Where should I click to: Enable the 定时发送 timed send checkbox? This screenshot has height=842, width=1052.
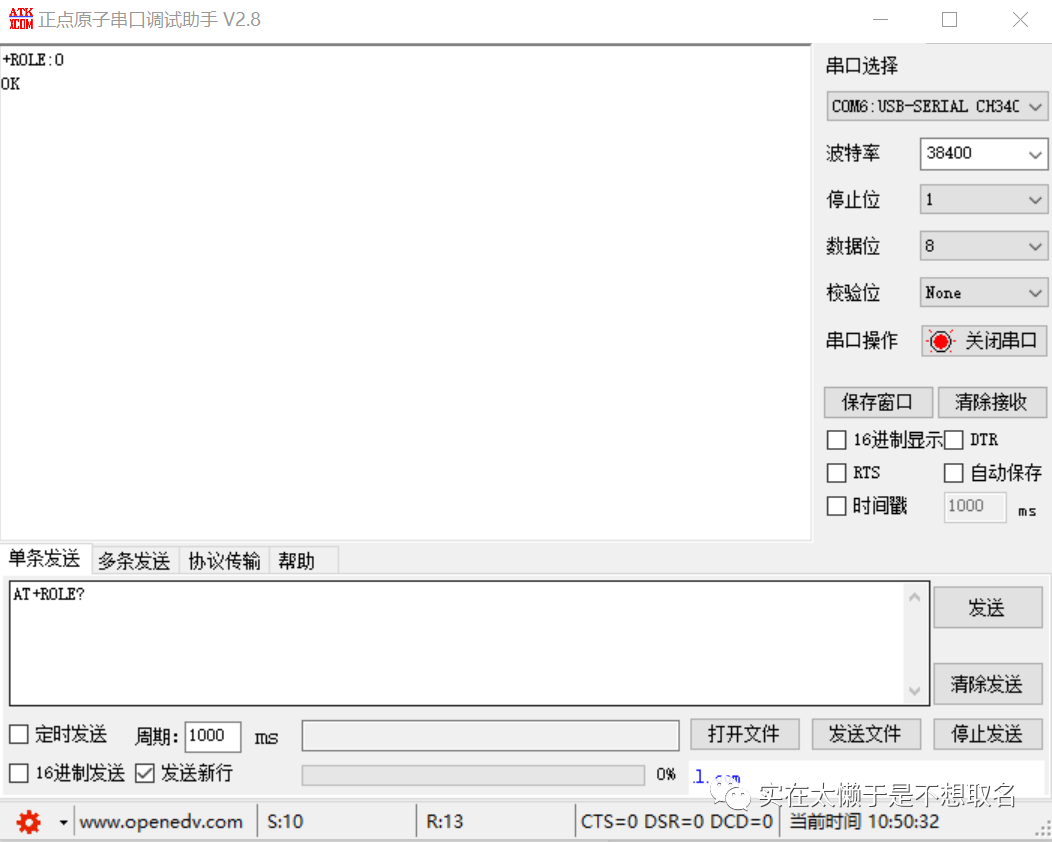point(19,734)
